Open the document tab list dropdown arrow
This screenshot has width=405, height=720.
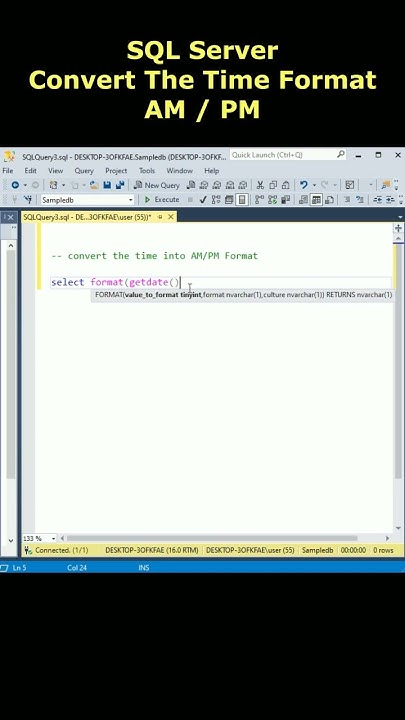(400, 217)
